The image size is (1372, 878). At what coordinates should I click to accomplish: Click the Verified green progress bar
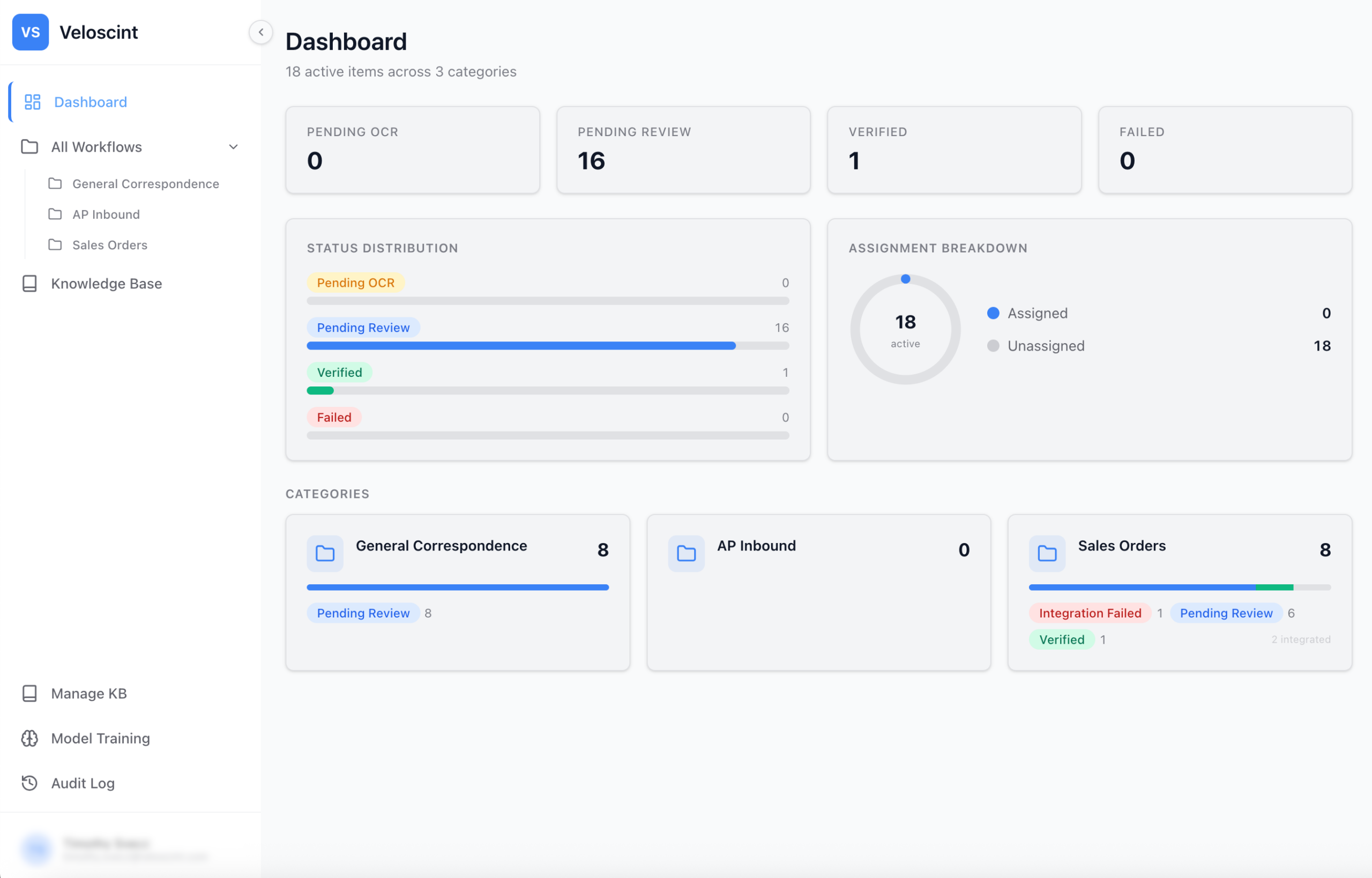tap(320, 391)
